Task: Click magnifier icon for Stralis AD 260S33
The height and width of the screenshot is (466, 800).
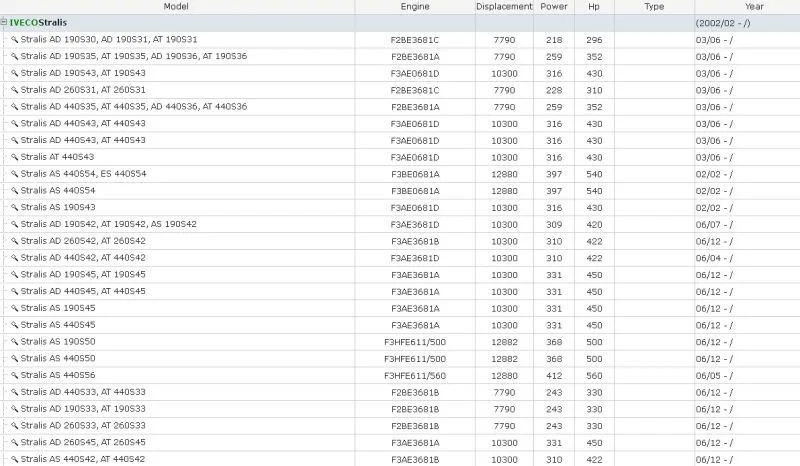Action: click(x=14, y=426)
